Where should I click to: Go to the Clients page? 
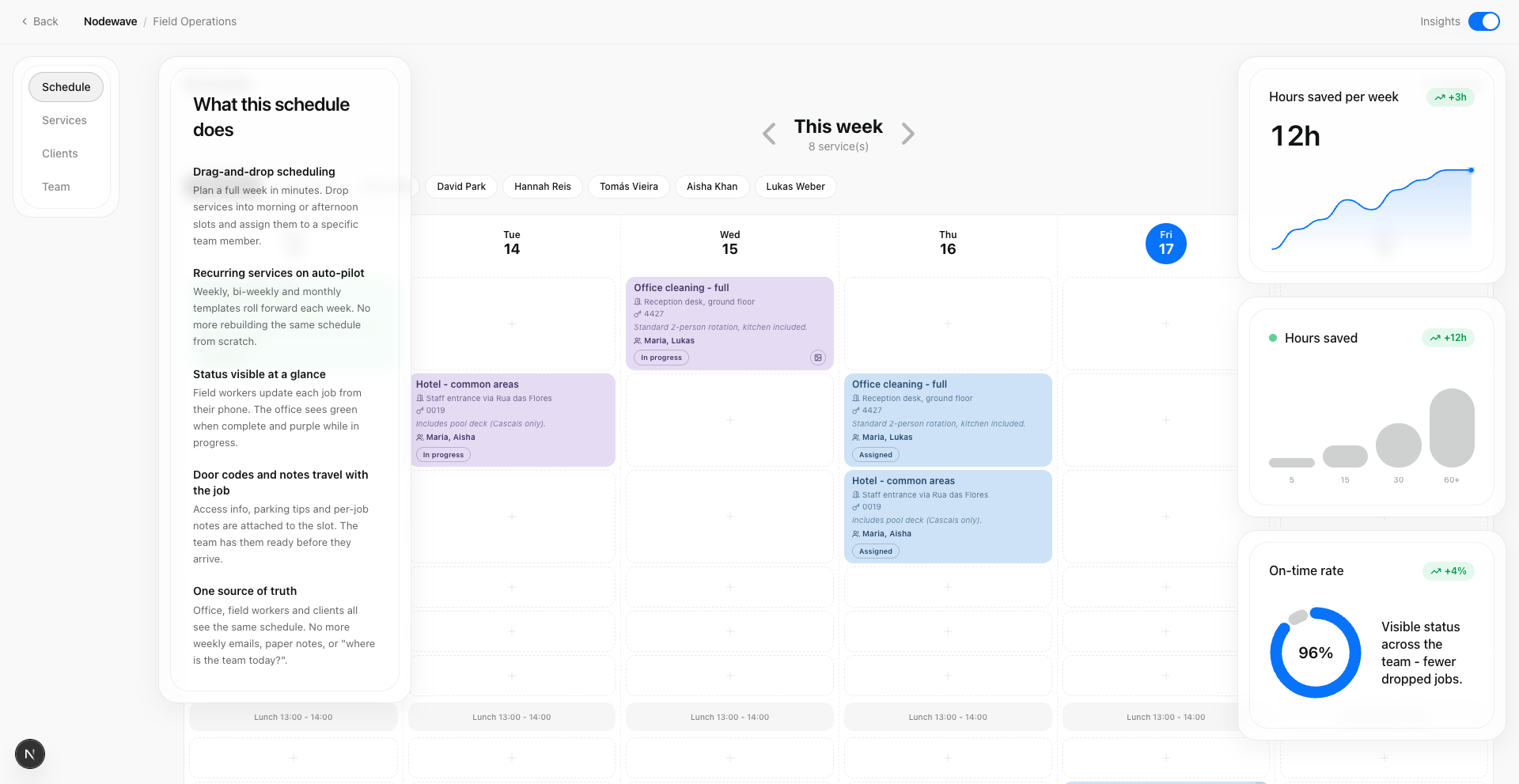click(60, 153)
